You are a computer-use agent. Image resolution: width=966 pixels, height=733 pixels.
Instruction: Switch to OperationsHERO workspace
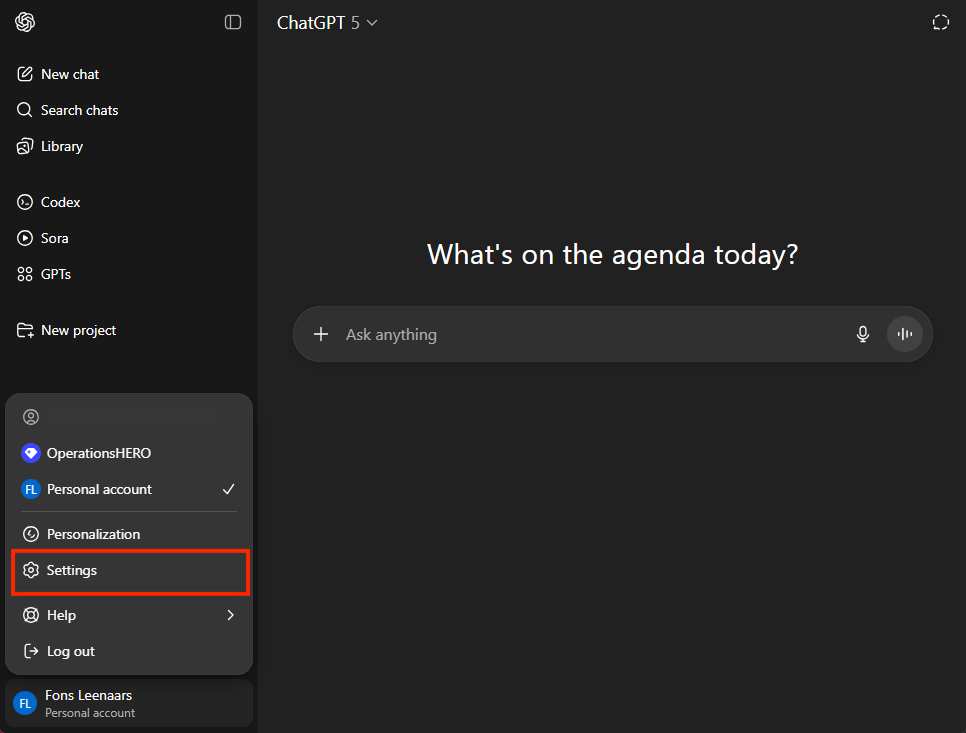[98, 453]
